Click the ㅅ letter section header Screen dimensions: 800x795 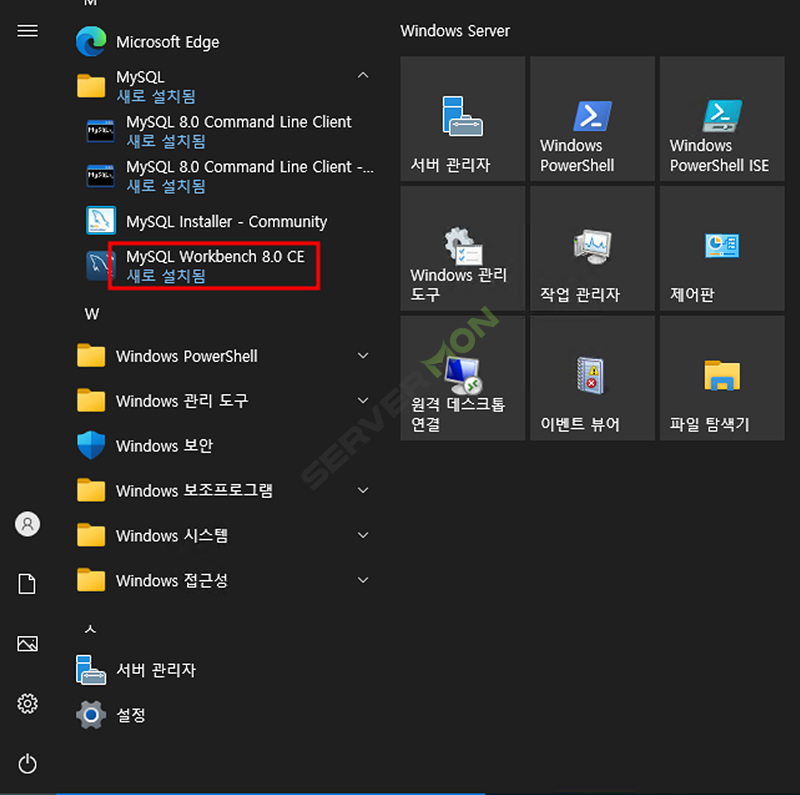click(x=90, y=629)
